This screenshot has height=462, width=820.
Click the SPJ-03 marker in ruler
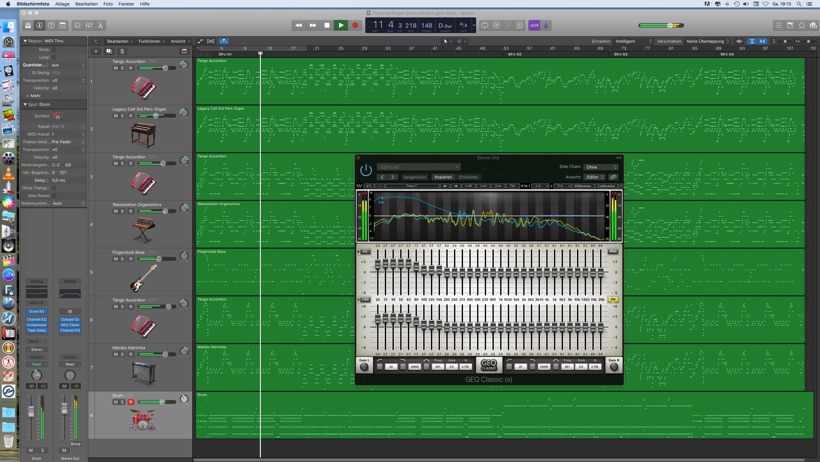tap(620, 54)
